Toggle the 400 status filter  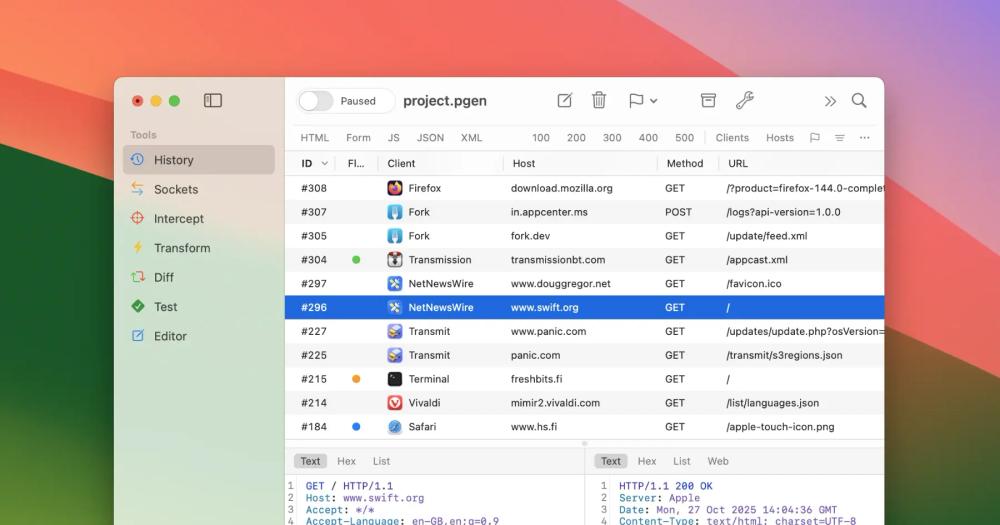pyautogui.click(x=648, y=138)
